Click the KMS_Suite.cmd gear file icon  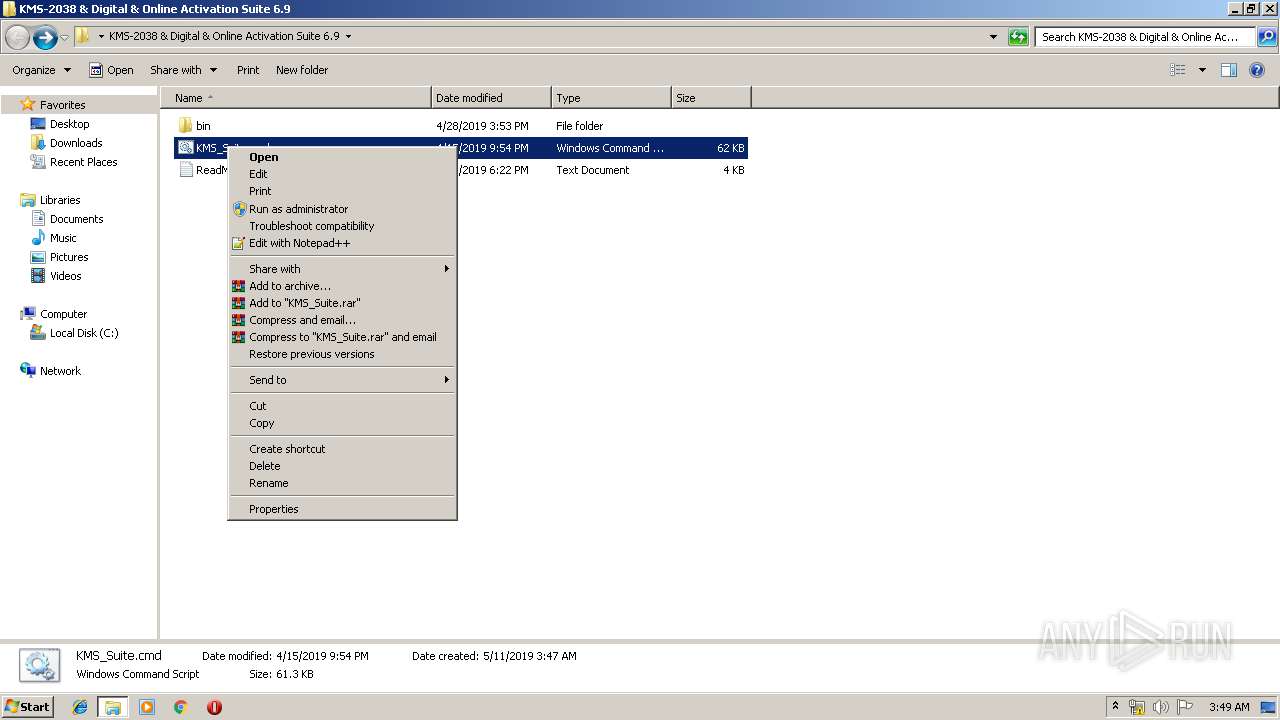(185, 148)
